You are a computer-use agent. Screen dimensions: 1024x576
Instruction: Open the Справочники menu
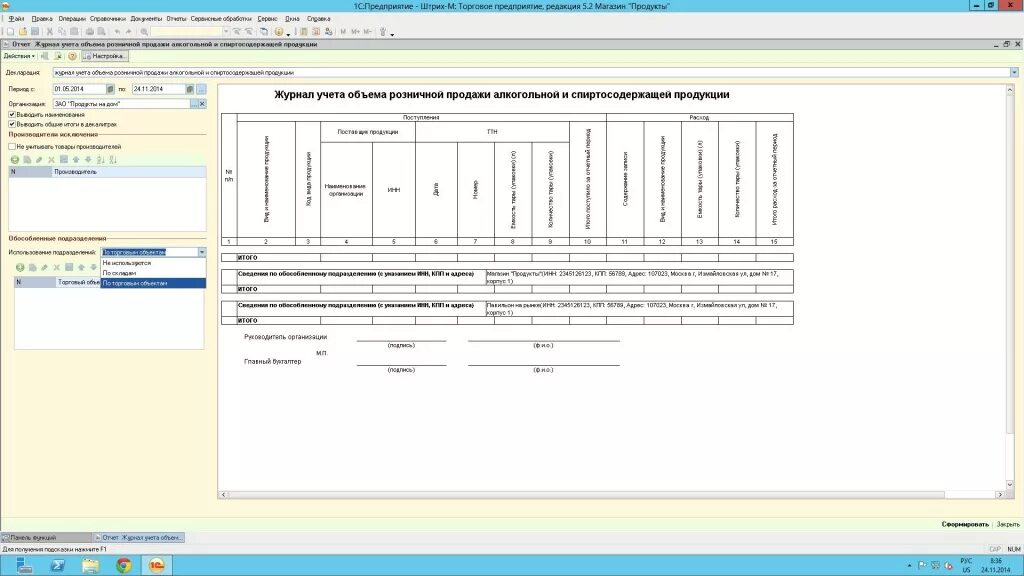[x=107, y=19]
